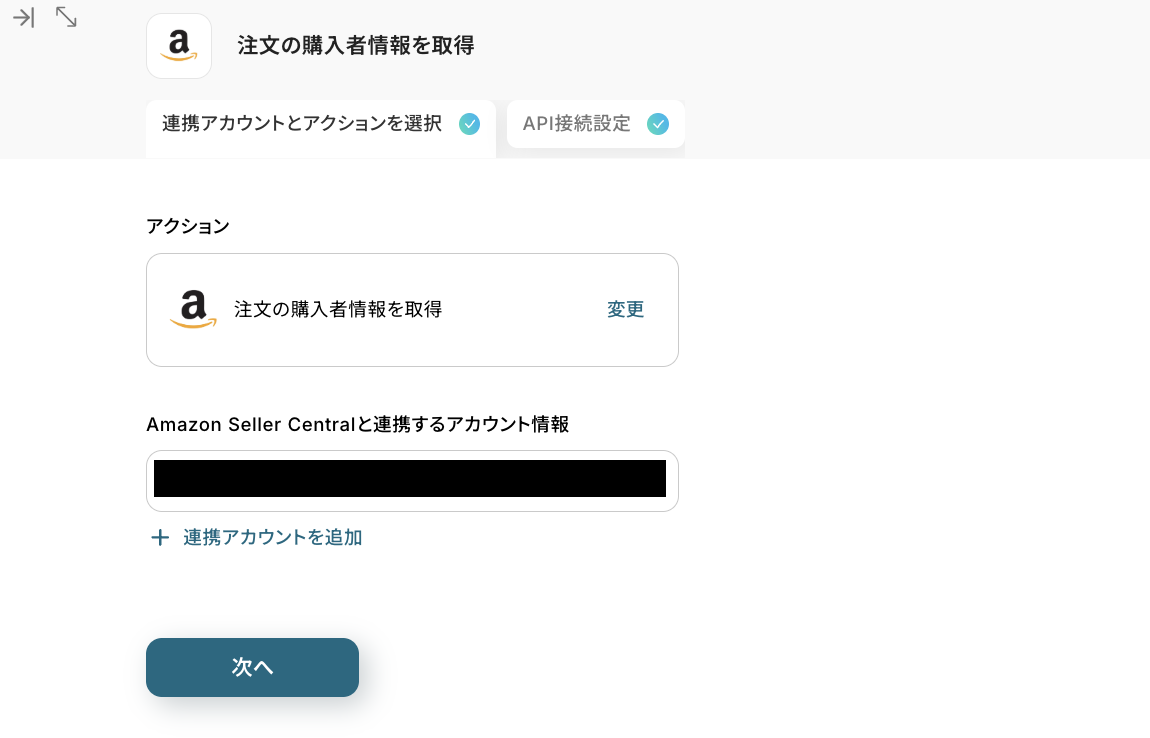
Task: Click the 注文の購入者情報を取得 action card text
Action: click(x=338, y=310)
